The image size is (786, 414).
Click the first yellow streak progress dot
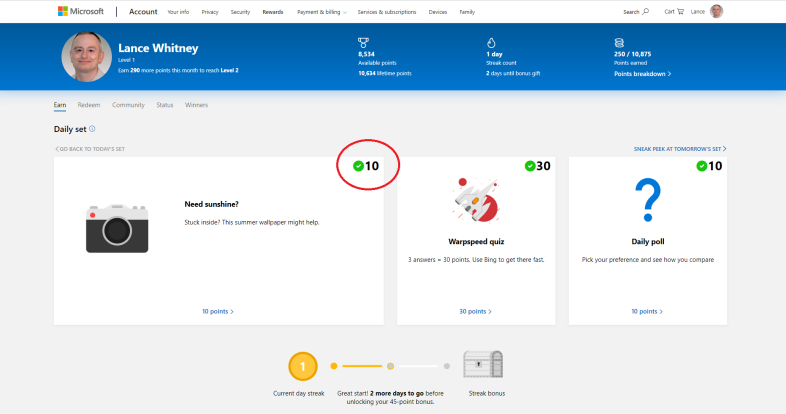(334, 366)
